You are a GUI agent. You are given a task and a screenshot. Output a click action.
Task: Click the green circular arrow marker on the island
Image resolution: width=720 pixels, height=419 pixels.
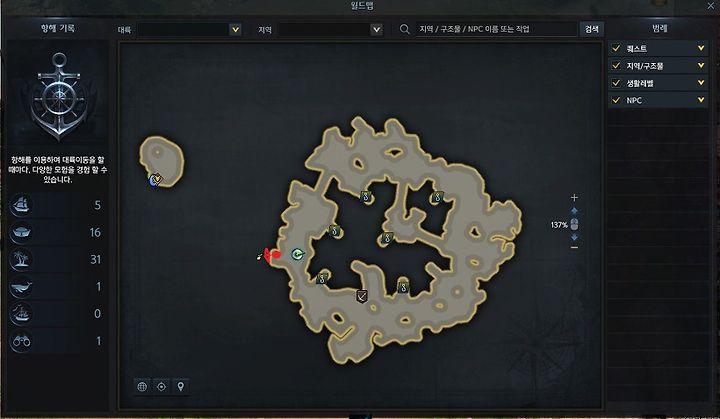tap(298, 254)
